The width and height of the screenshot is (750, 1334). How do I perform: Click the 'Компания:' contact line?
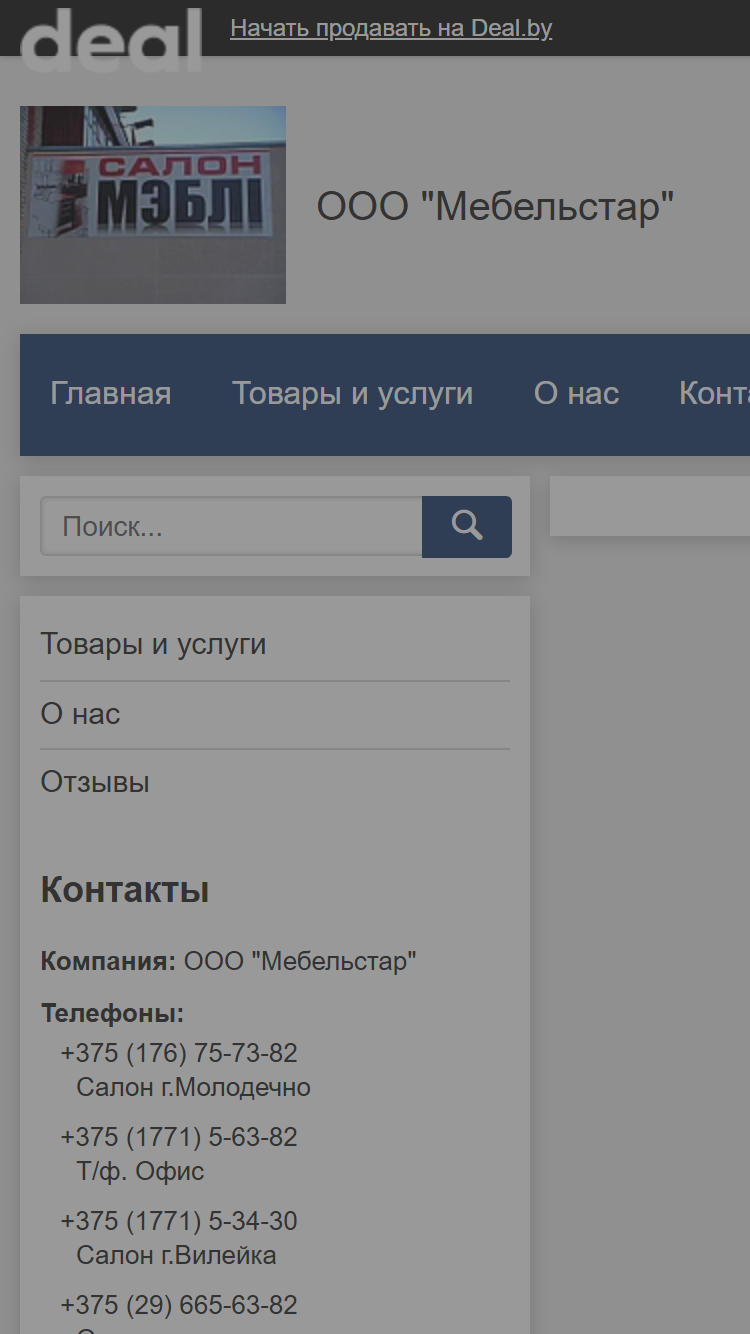[228, 962]
